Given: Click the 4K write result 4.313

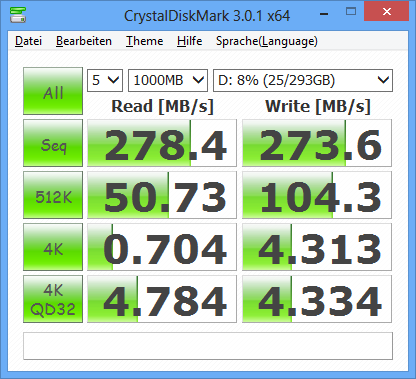Looking at the screenshot, I should click(x=317, y=247).
